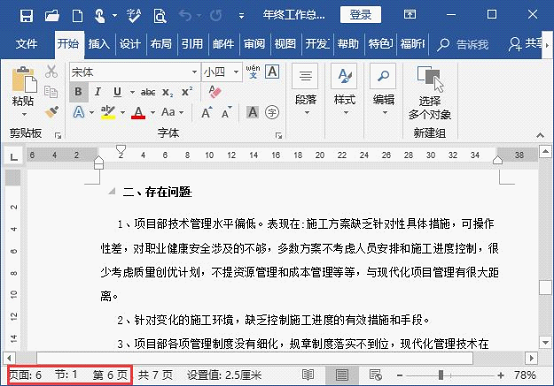
Task: Toggle Bold formatting
Action: [78, 92]
